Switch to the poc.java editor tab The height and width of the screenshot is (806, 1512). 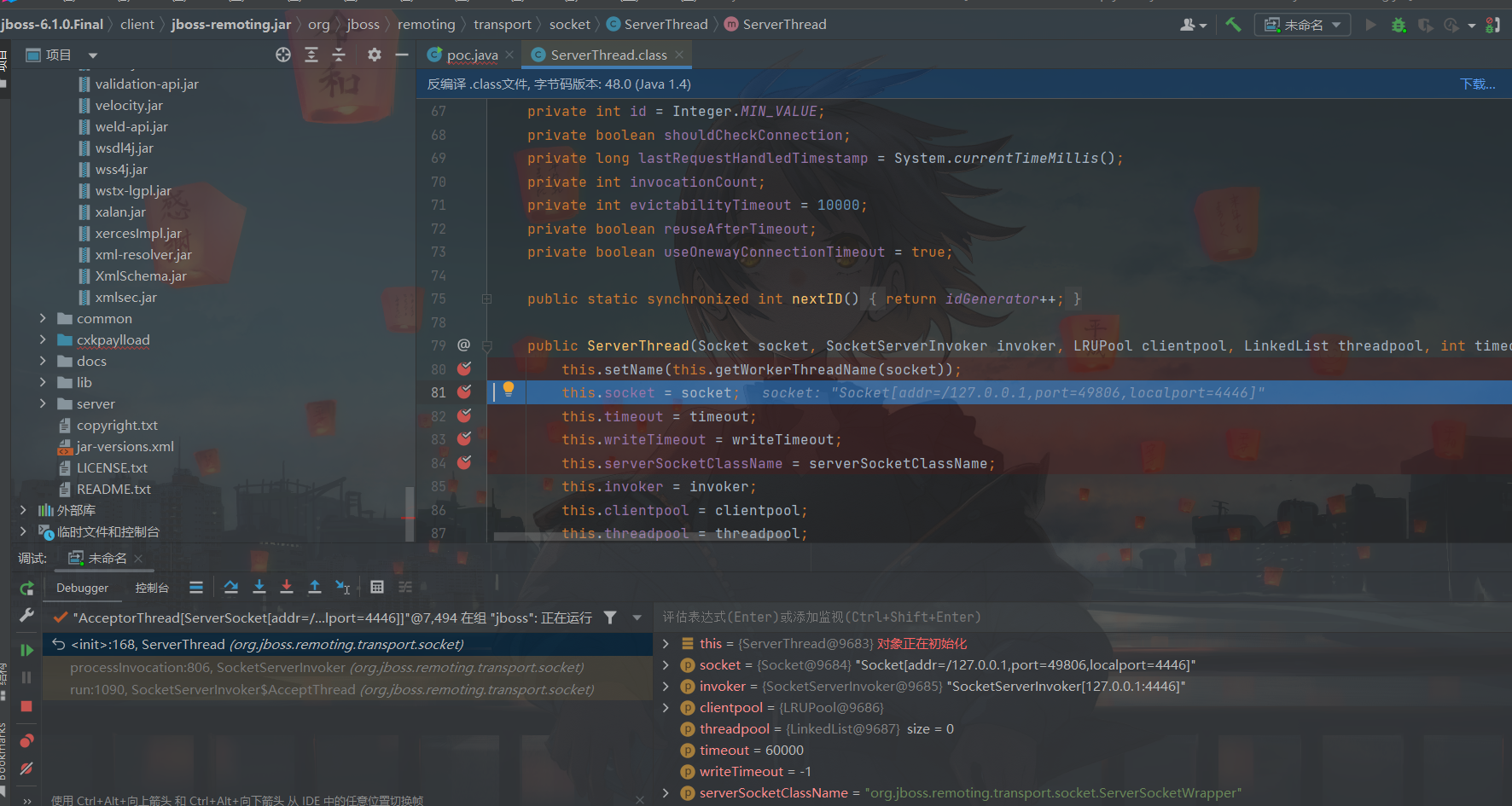click(472, 55)
